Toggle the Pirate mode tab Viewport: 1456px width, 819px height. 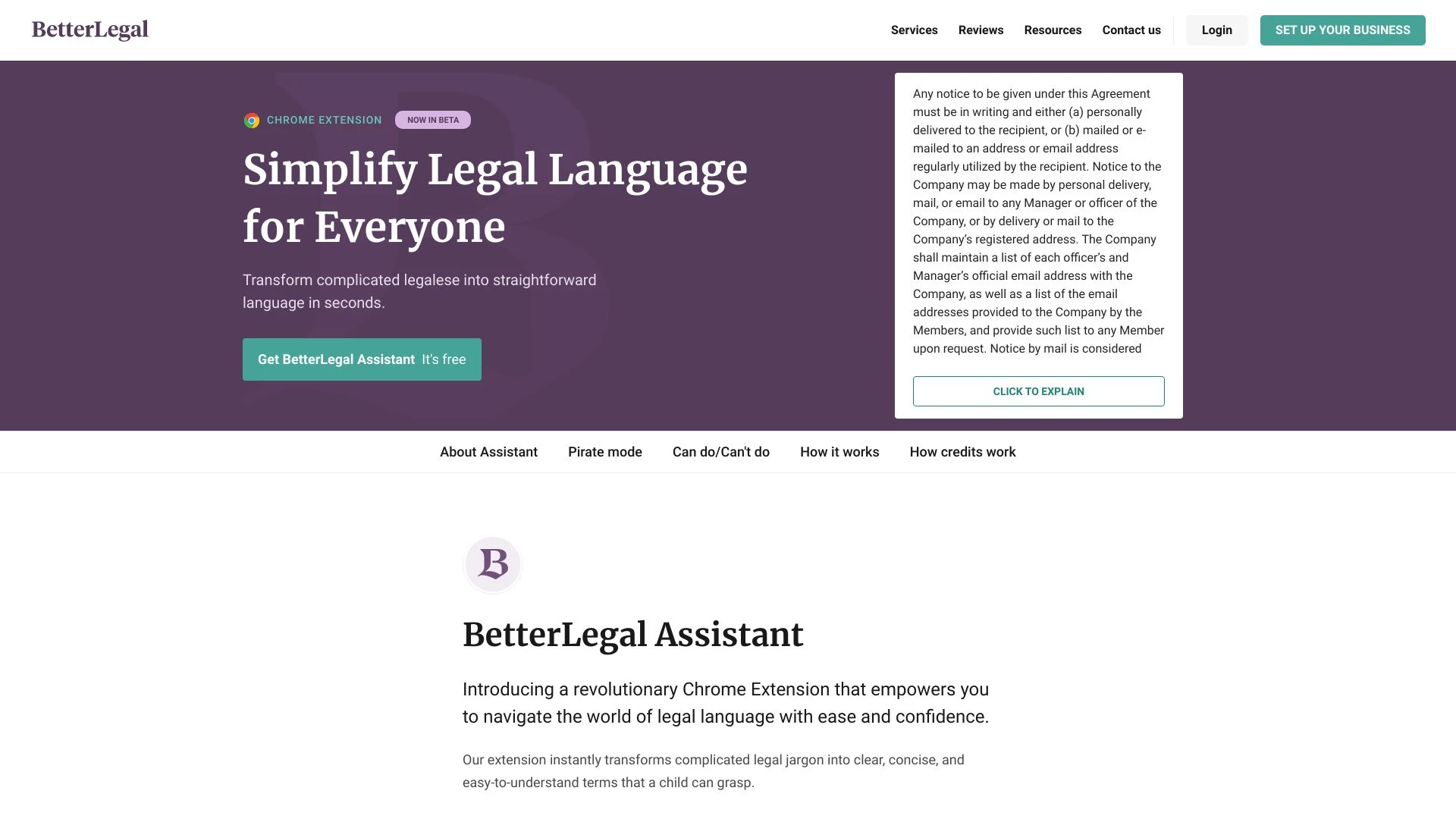tap(605, 451)
